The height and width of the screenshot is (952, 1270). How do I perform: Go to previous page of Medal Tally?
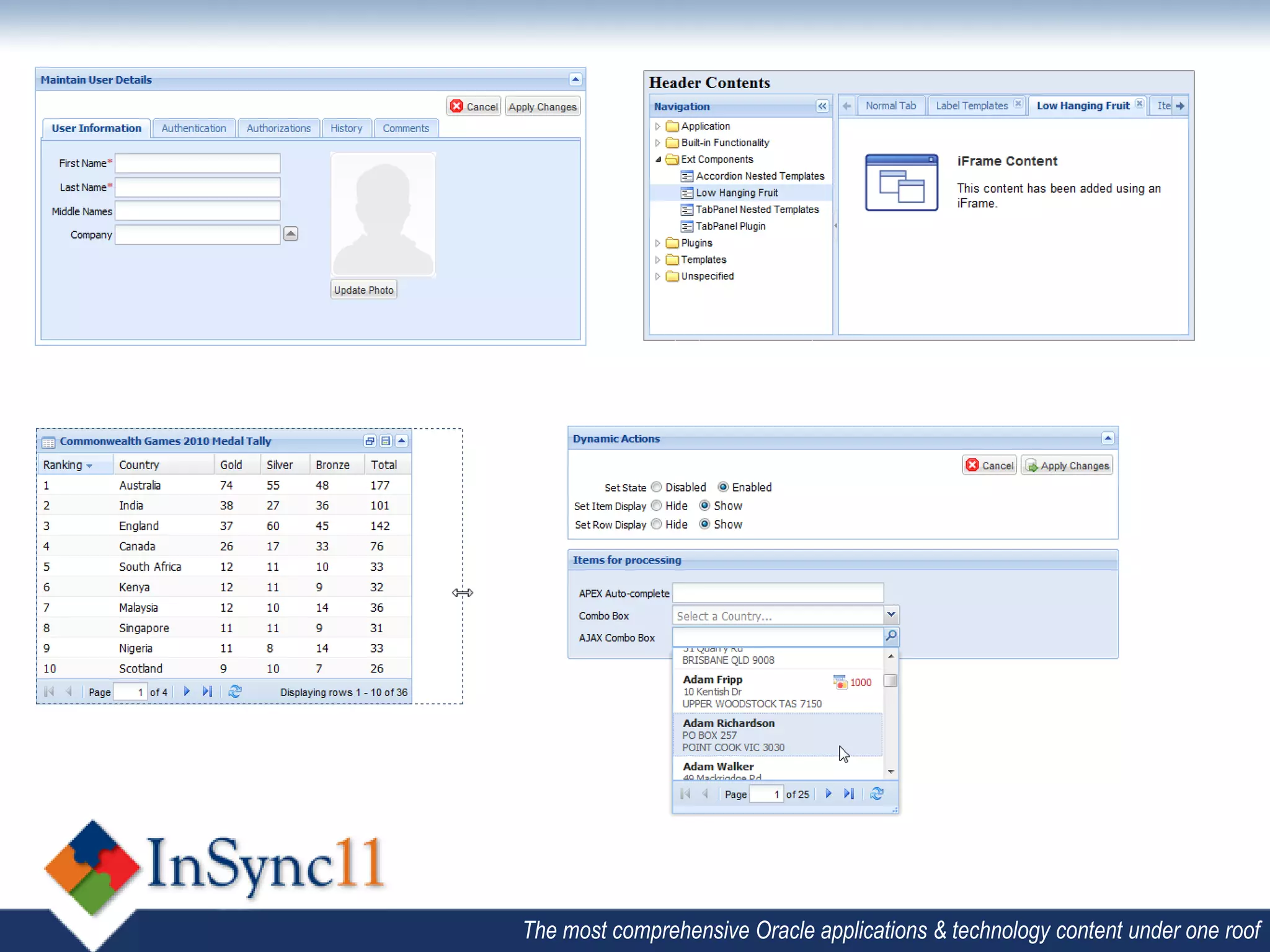[x=69, y=692]
